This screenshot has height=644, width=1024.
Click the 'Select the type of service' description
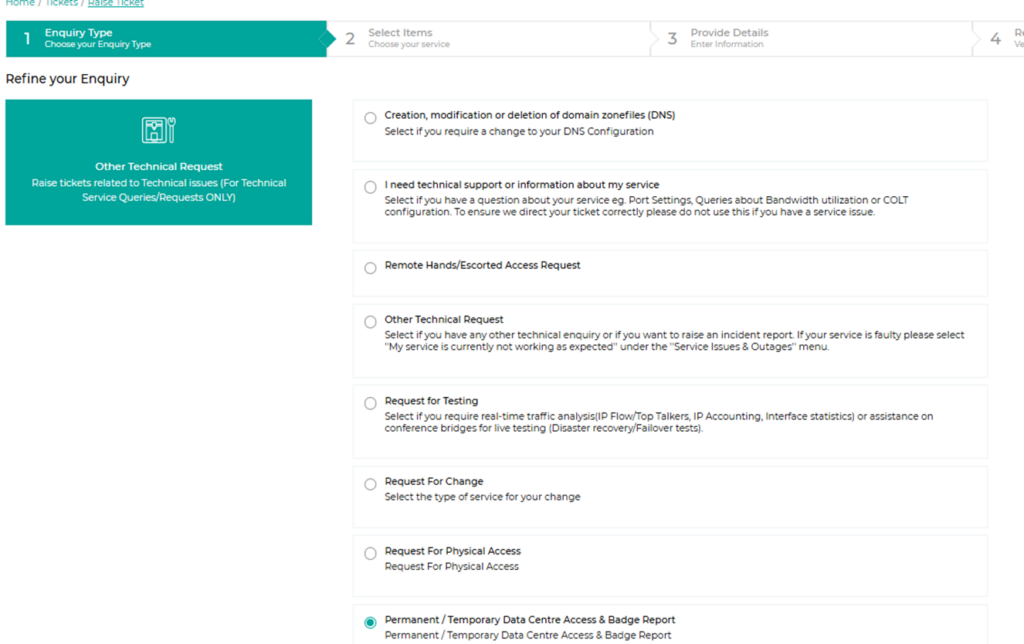click(482, 497)
